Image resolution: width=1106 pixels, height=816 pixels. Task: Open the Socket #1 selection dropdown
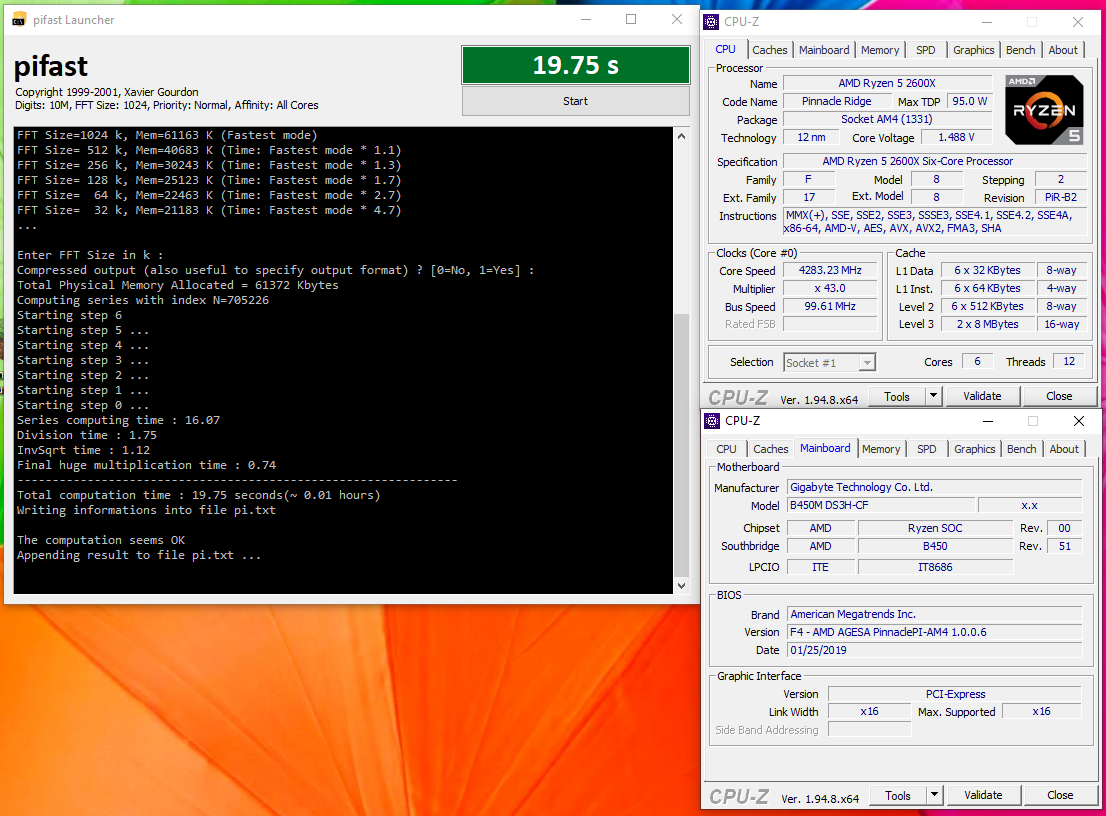pos(830,363)
